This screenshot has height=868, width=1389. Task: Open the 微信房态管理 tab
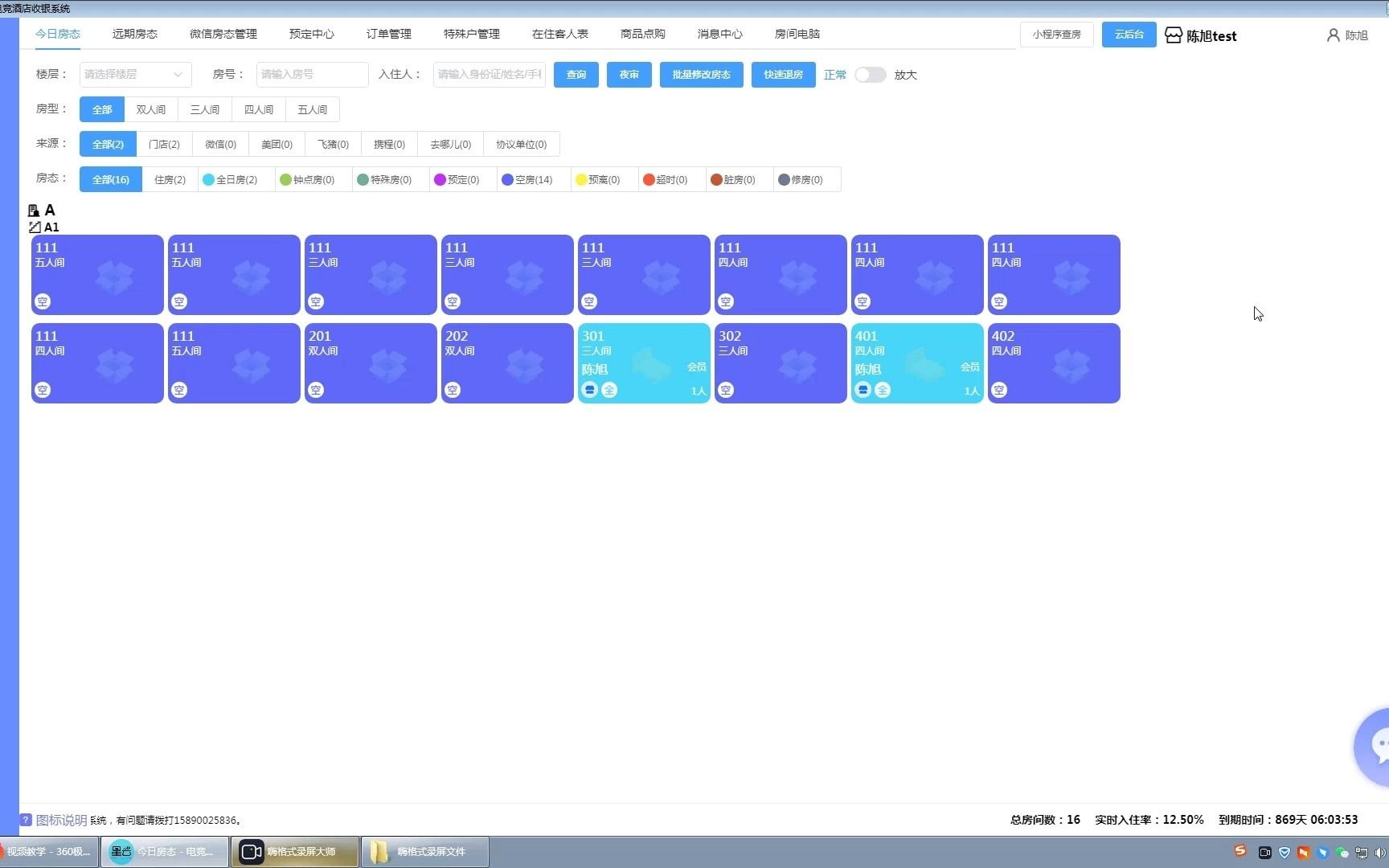click(x=223, y=34)
